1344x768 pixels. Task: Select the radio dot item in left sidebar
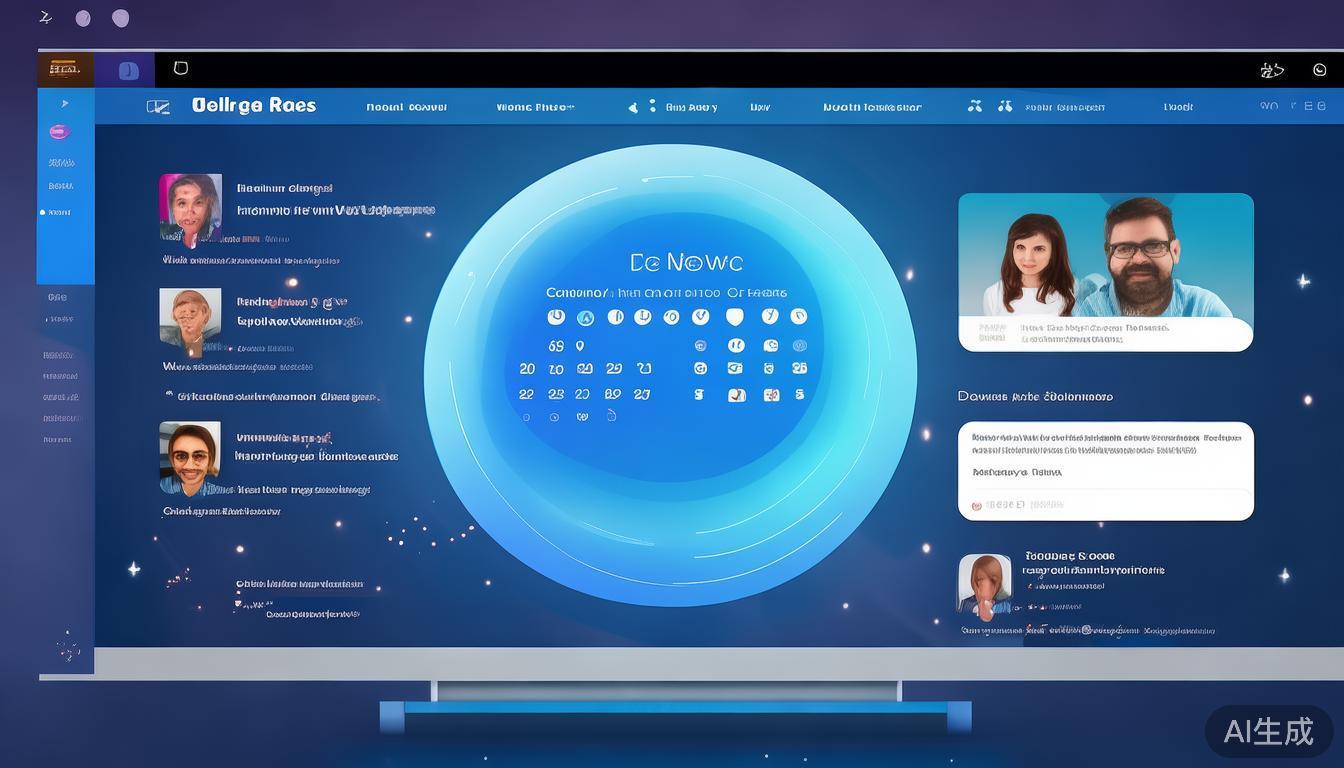coord(43,212)
